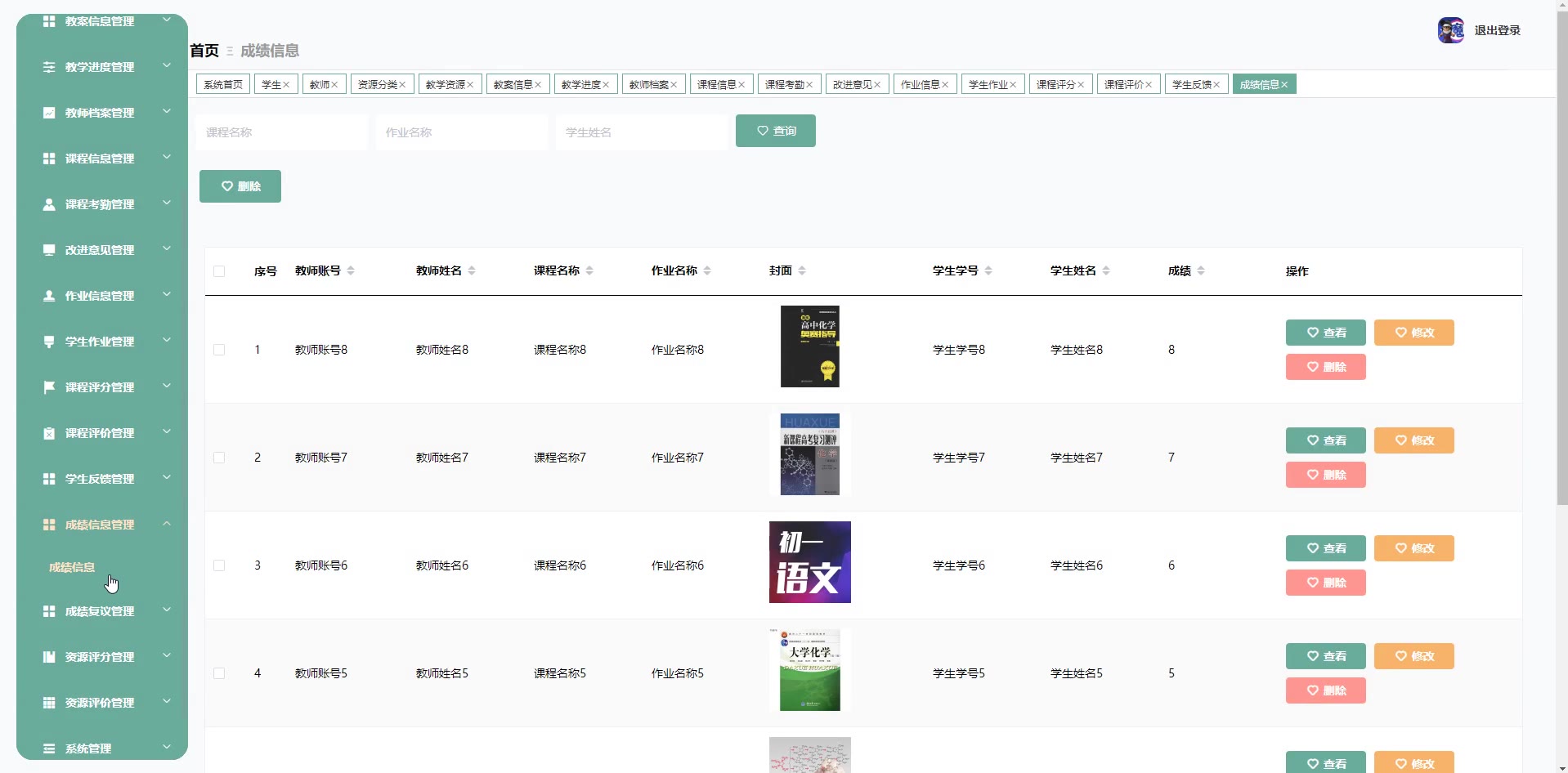Click the 作业名称 search input field
1568x773 pixels.
462,132
